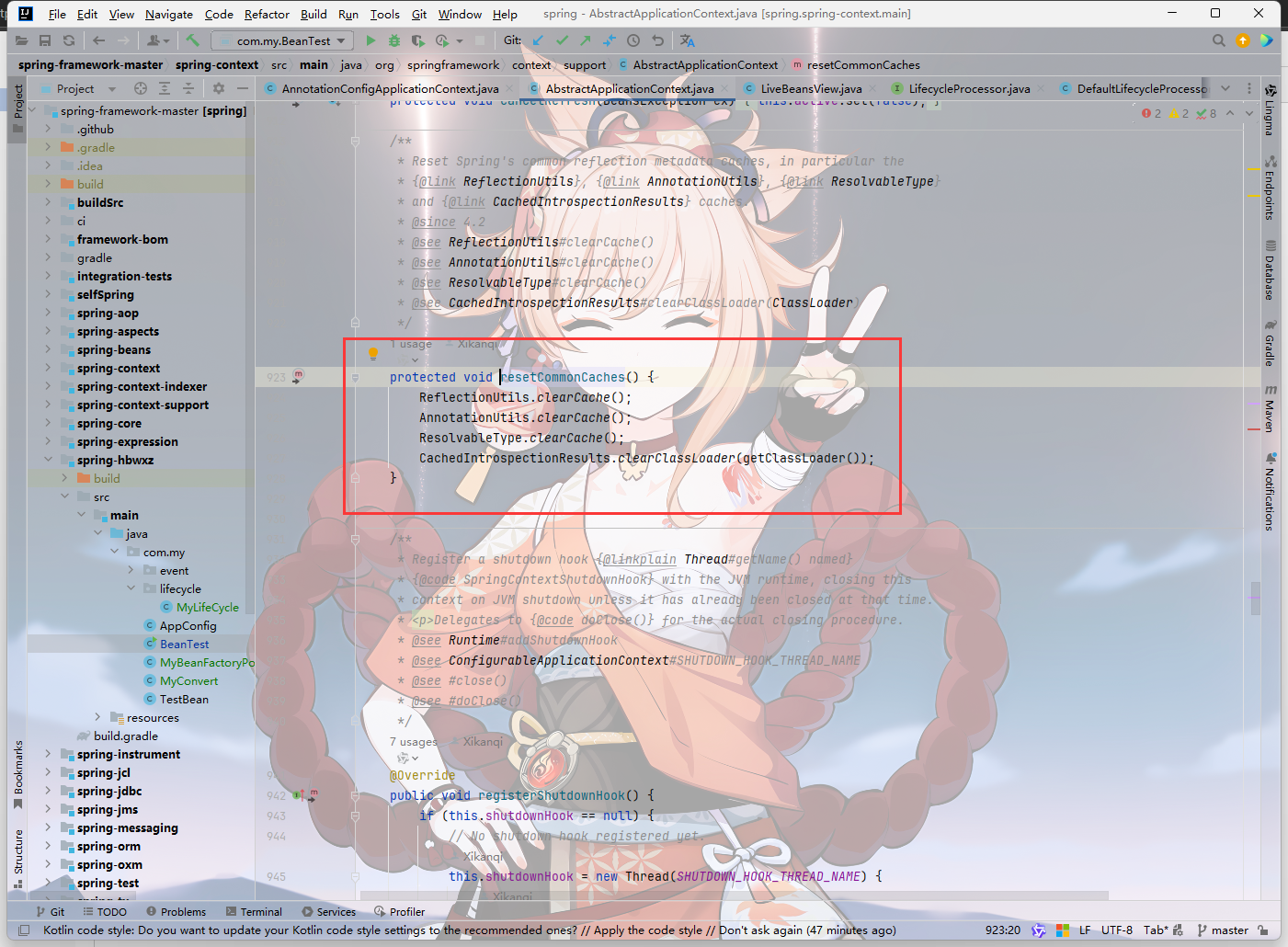Click the Lingma icon in status bar
Image resolution: width=1288 pixels, height=947 pixels.
(x=1039, y=930)
